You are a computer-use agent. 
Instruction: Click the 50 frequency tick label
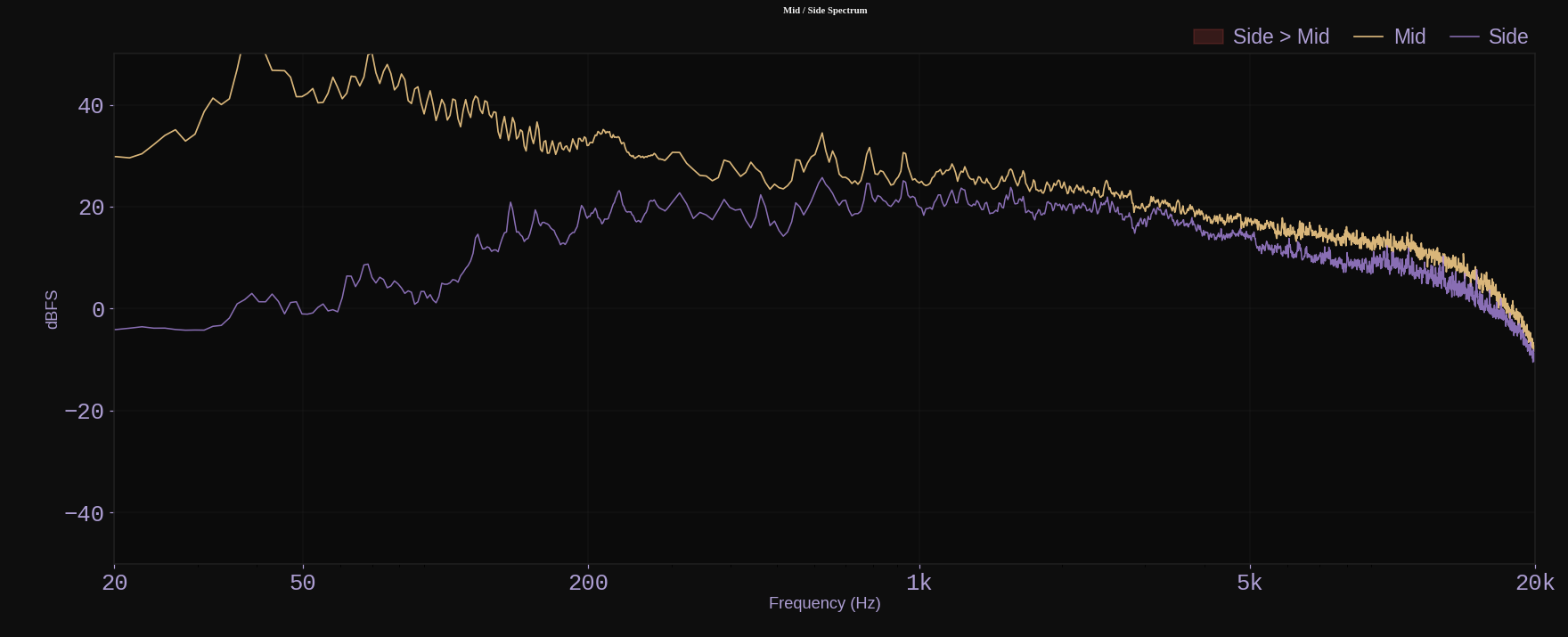[303, 583]
